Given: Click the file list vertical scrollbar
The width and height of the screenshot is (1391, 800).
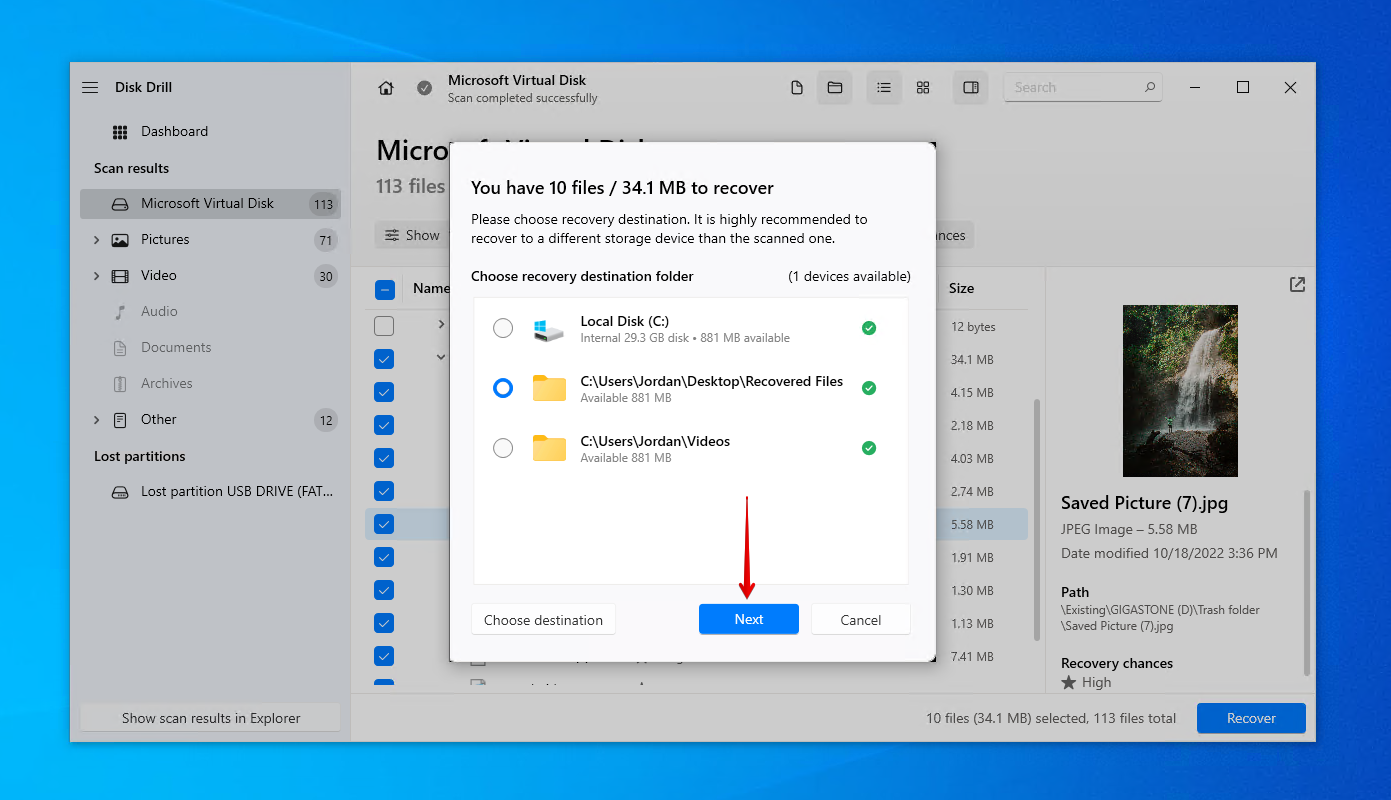Looking at the screenshot, I should click(1037, 520).
